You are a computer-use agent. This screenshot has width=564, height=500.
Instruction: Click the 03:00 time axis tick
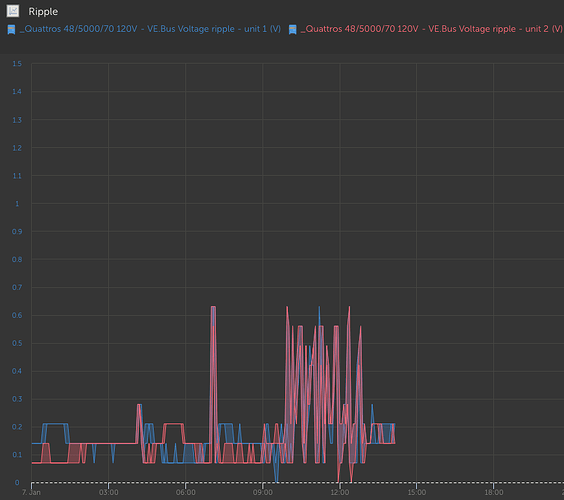(109, 492)
